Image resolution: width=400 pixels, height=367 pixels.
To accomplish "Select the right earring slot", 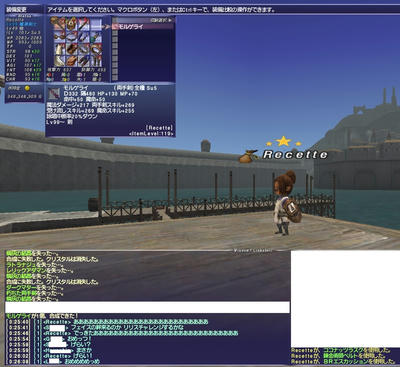I will point(96,36).
